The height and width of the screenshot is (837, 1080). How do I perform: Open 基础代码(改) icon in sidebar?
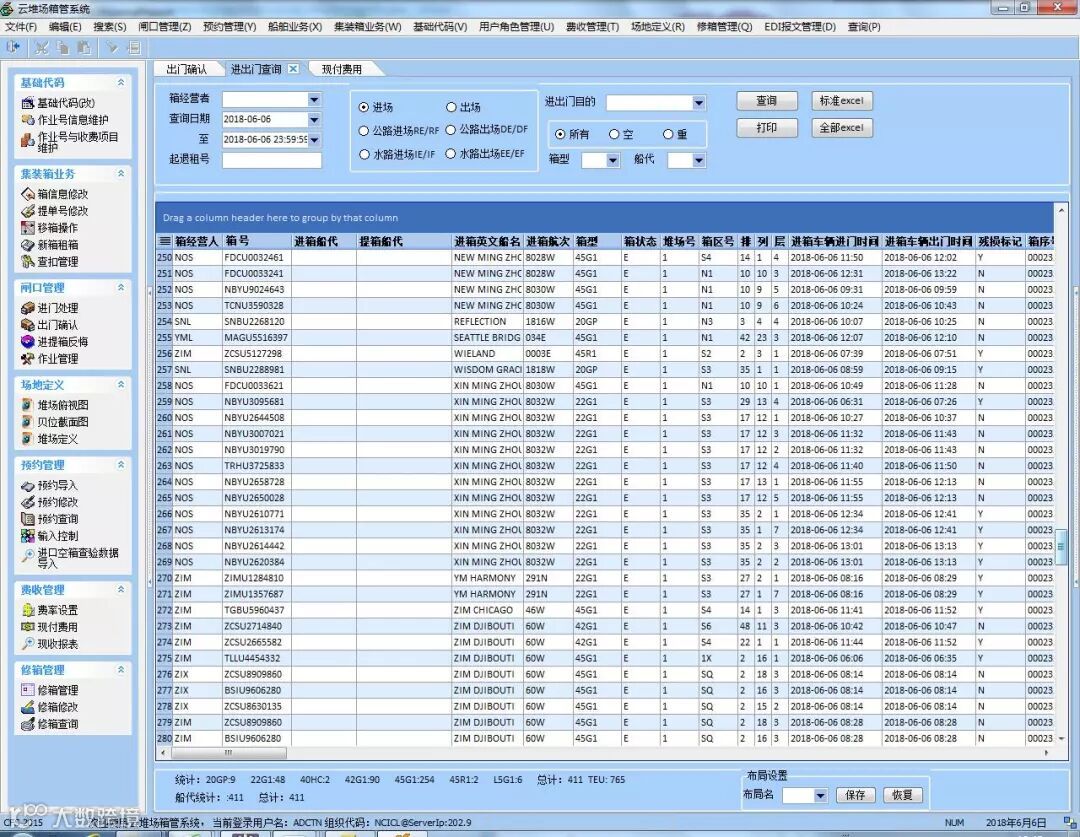(28, 103)
